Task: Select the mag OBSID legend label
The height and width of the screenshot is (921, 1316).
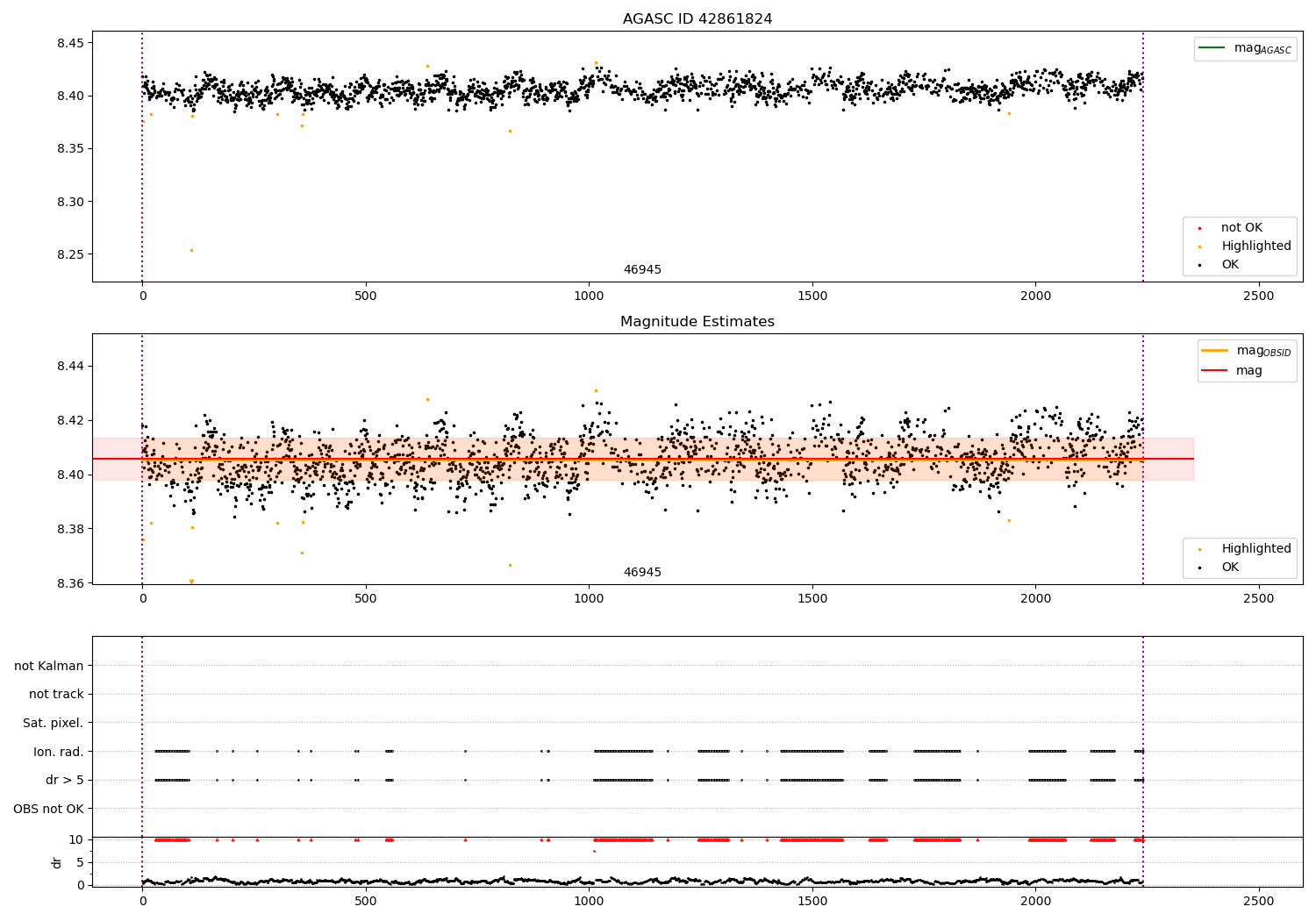Action: pyautogui.click(x=1264, y=351)
